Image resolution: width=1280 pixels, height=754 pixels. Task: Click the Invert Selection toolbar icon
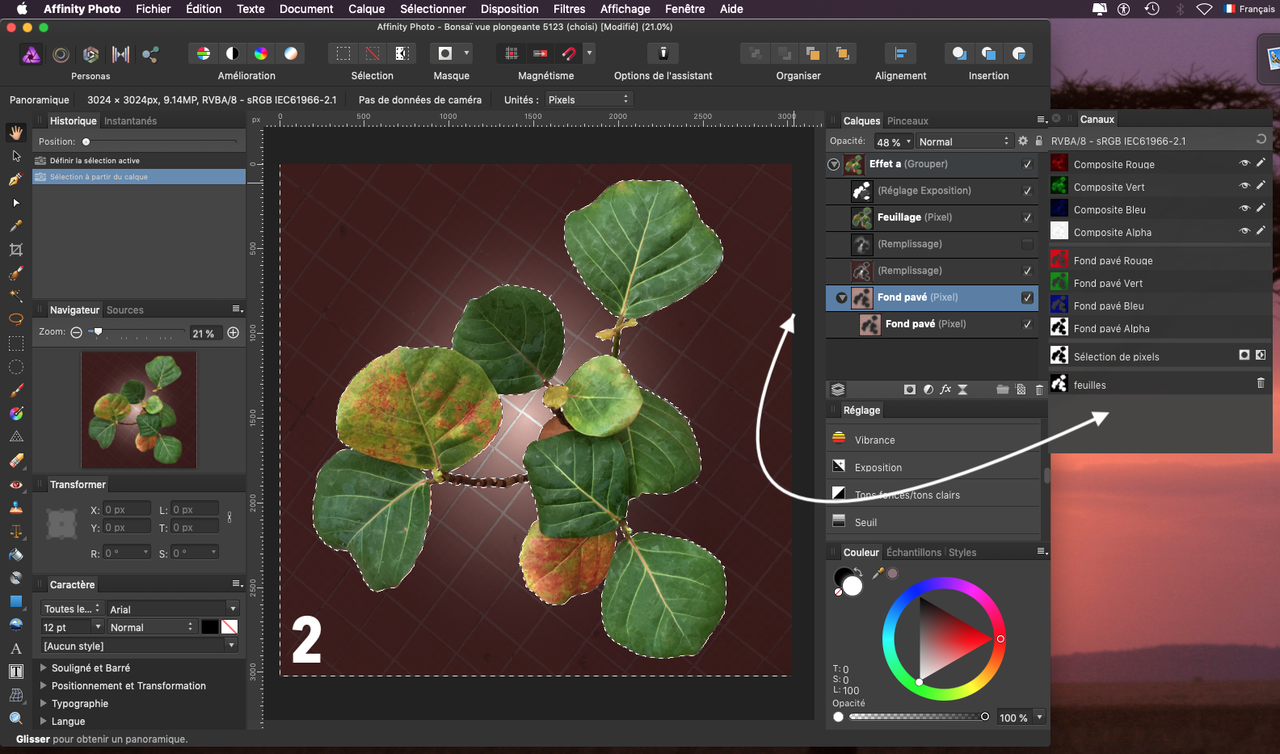tap(401, 54)
